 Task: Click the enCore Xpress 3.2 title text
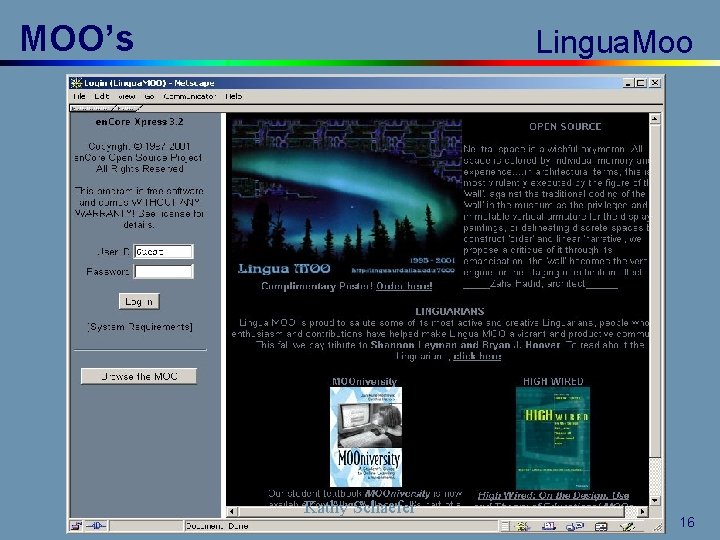140,122
